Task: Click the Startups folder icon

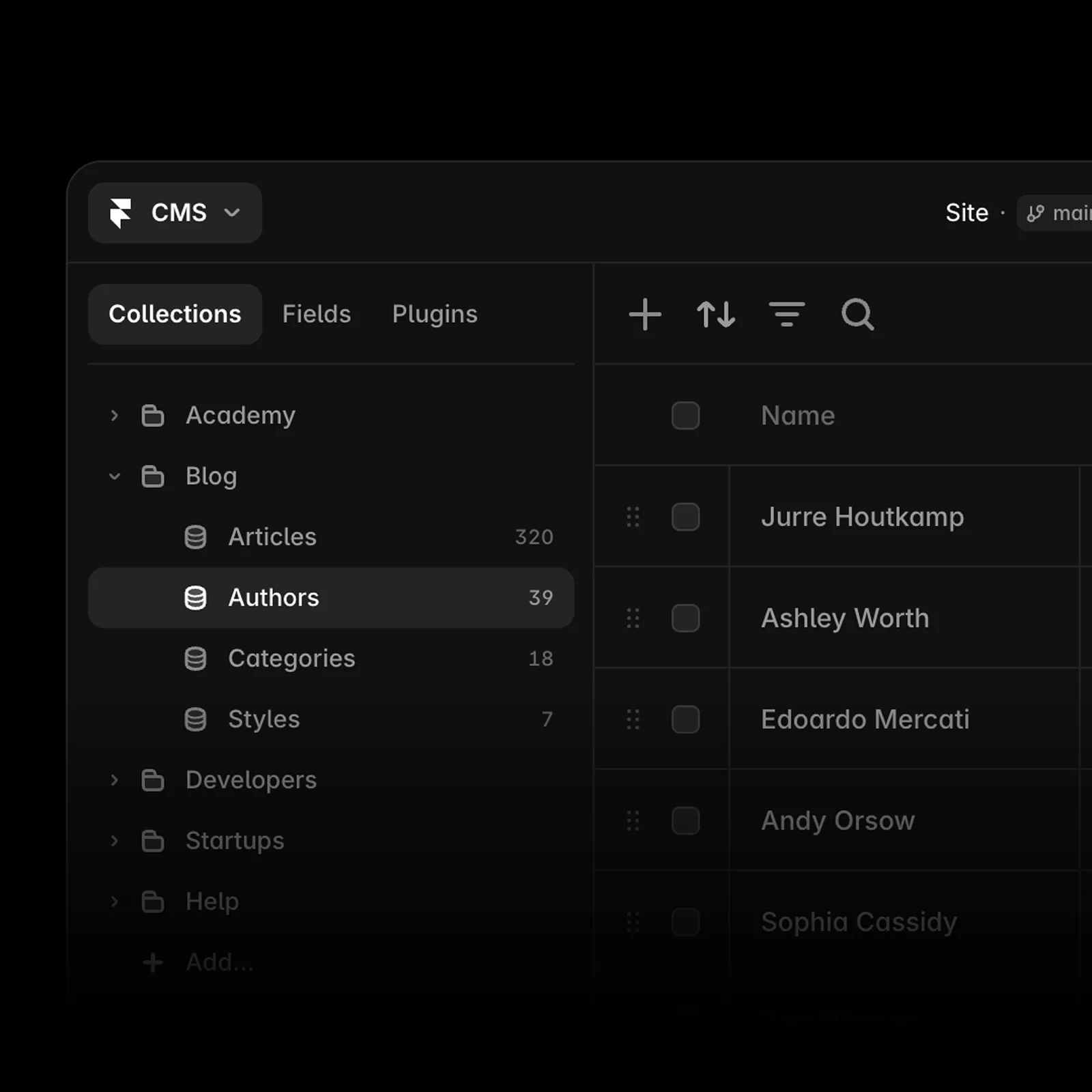Action: tap(152, 840)
